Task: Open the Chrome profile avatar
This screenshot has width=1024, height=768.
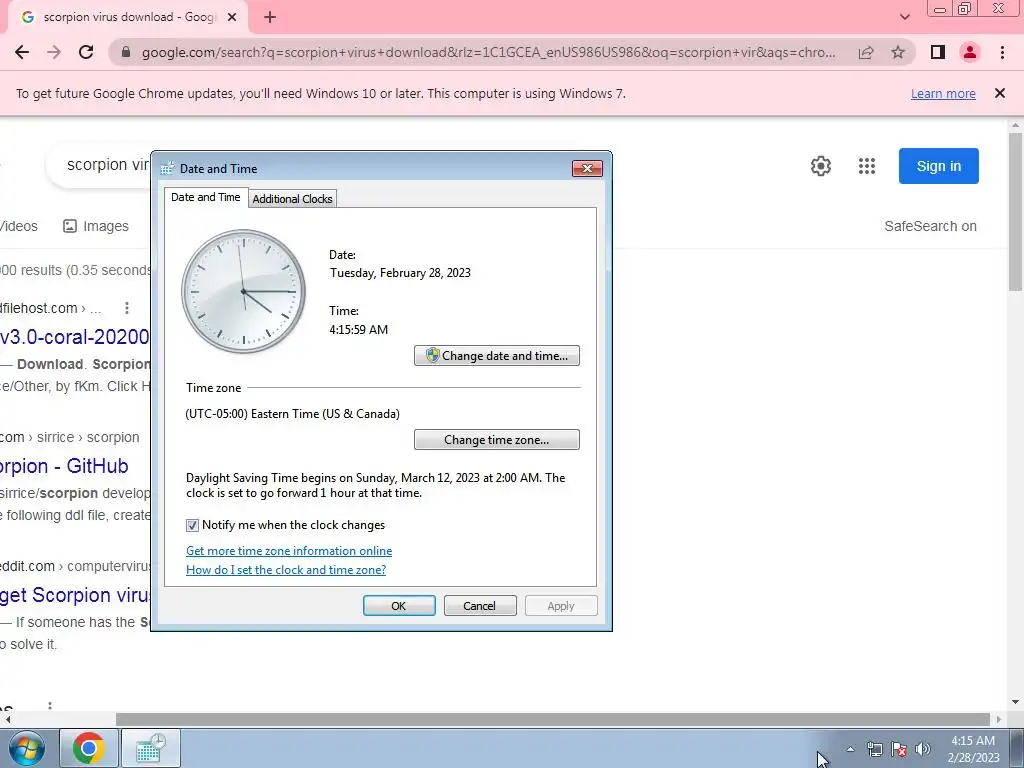Action: click(x=970, y=52)
